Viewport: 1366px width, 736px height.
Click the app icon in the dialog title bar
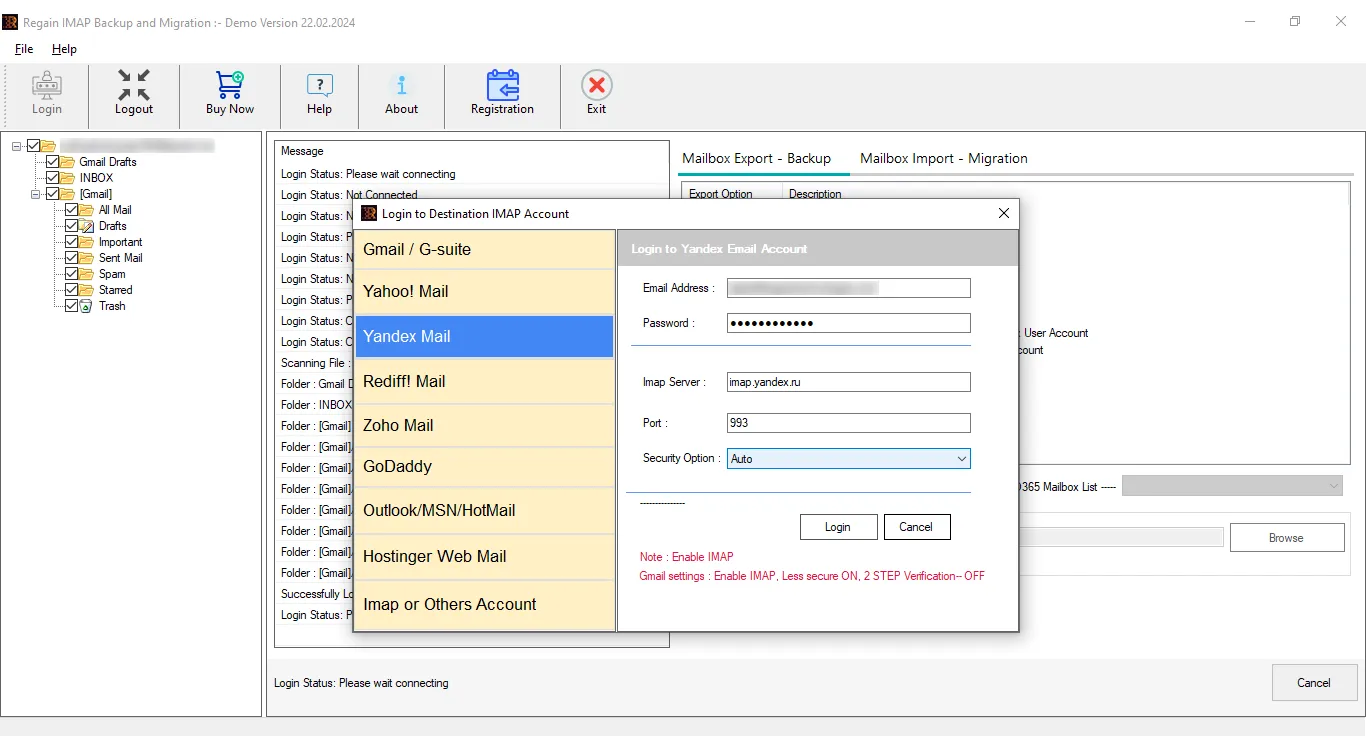coord(369,213)
